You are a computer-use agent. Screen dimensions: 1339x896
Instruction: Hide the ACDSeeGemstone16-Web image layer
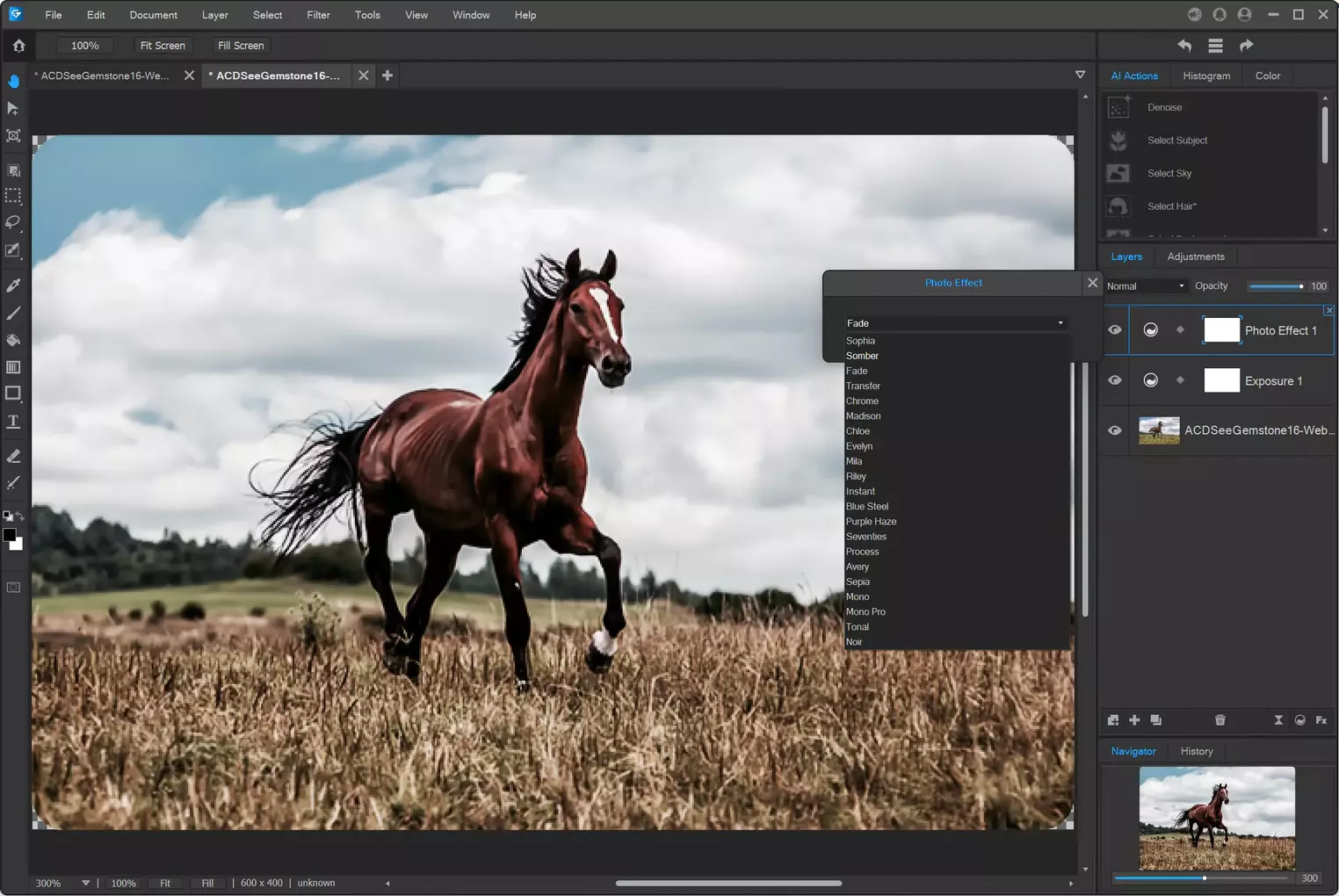[x=1114, y=430]
